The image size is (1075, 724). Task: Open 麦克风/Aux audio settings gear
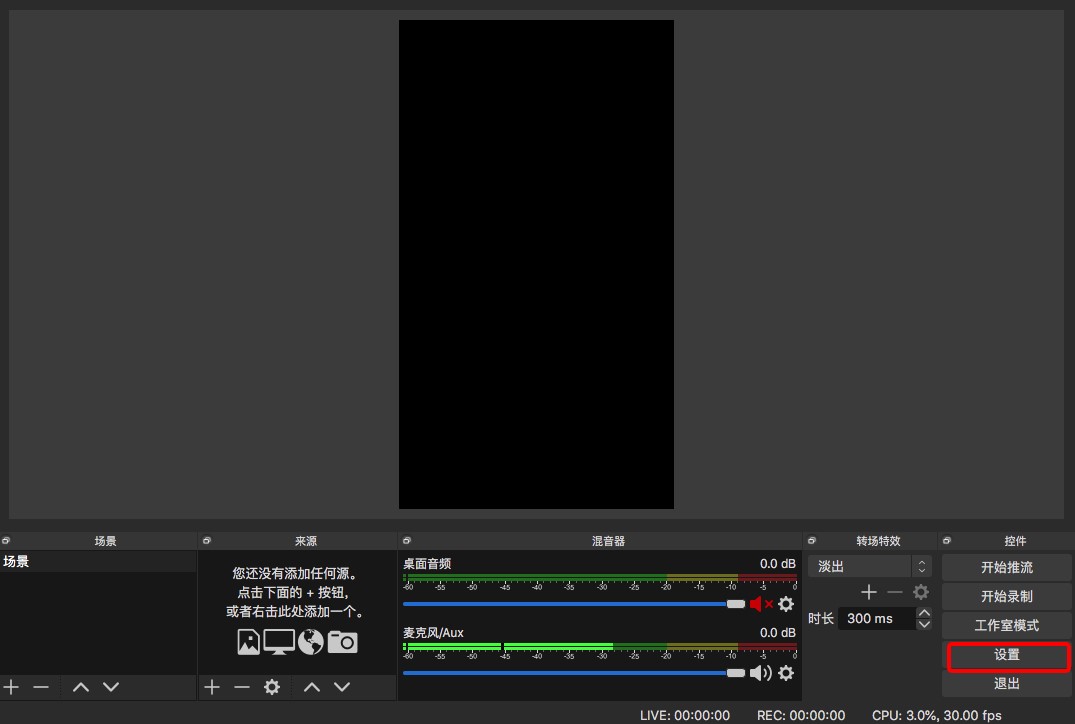pyautogui.click(x=786, y=673)
